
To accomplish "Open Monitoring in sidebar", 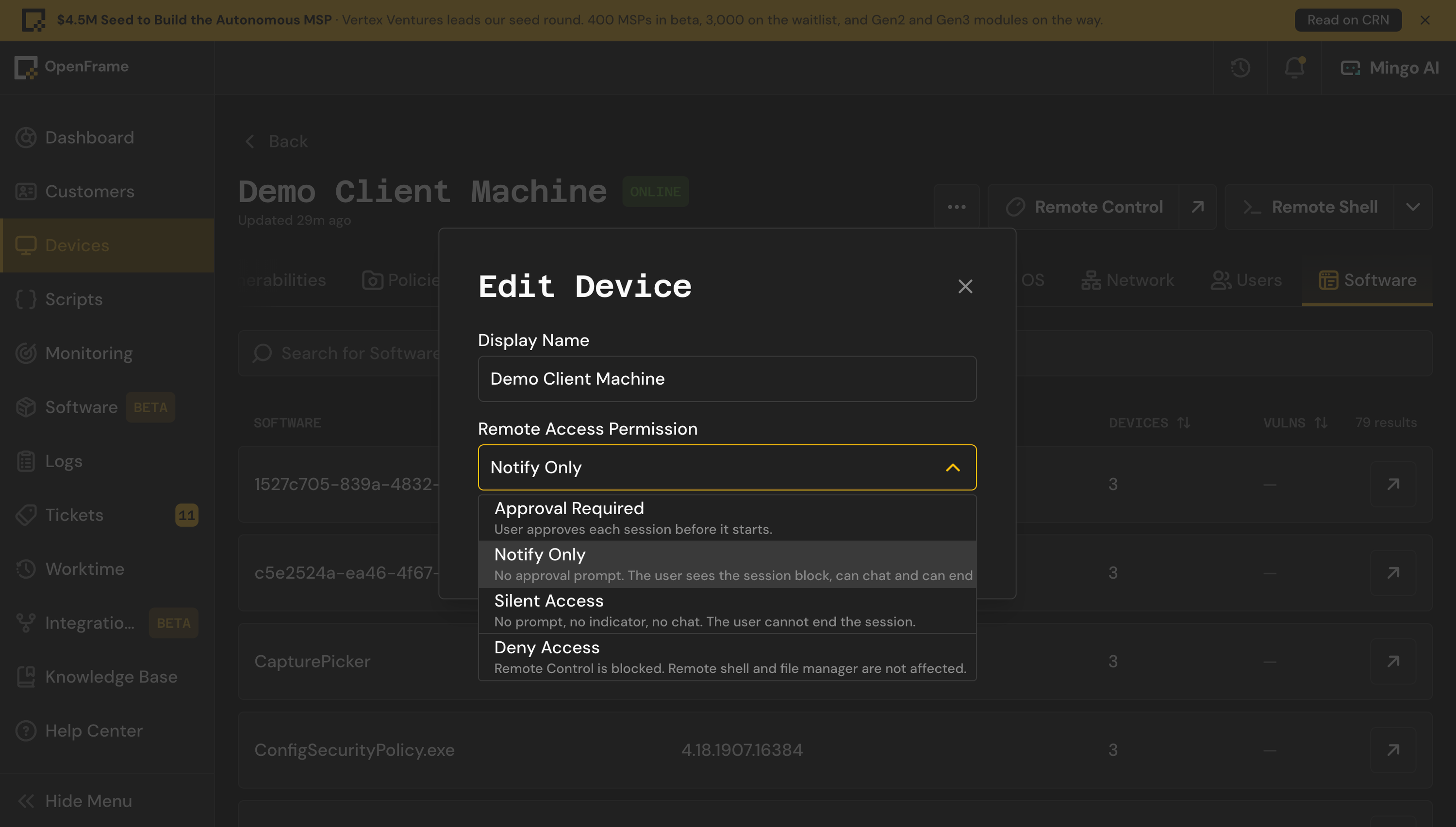I will tap(107, 353).
